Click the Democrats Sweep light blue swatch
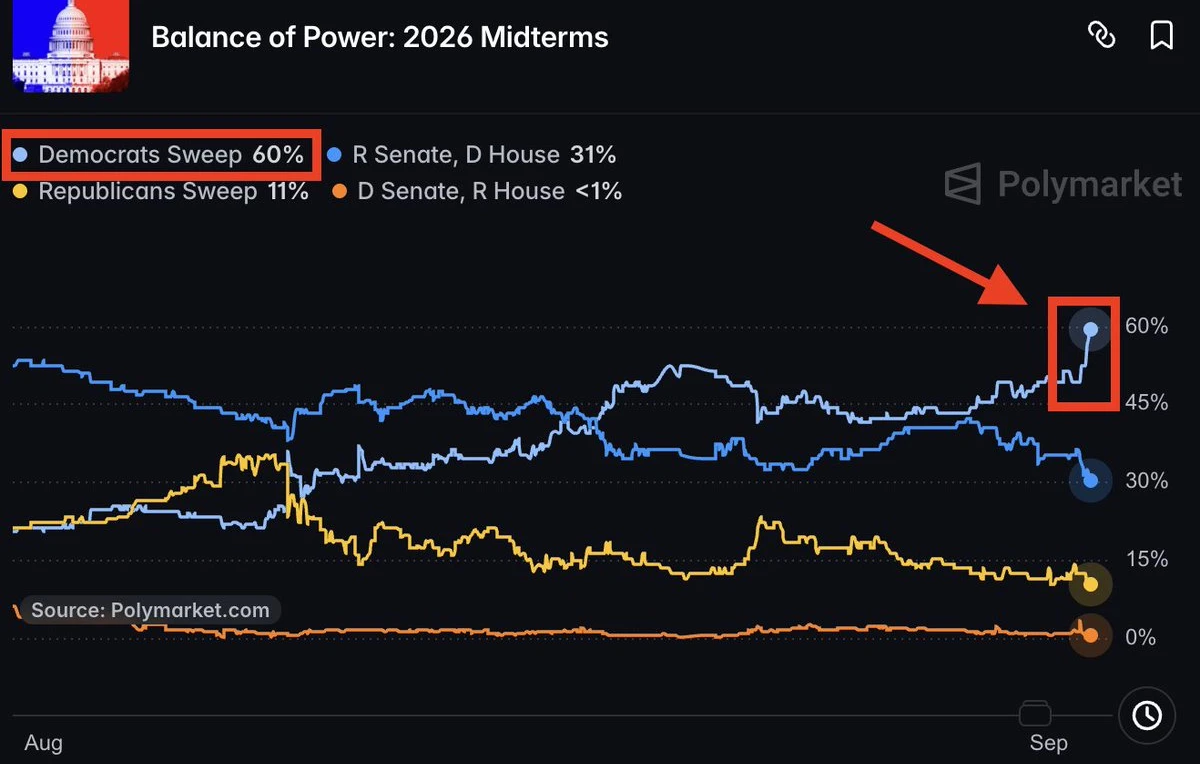The width and height of the screenshot is (1200, 764). click(20, 155)
